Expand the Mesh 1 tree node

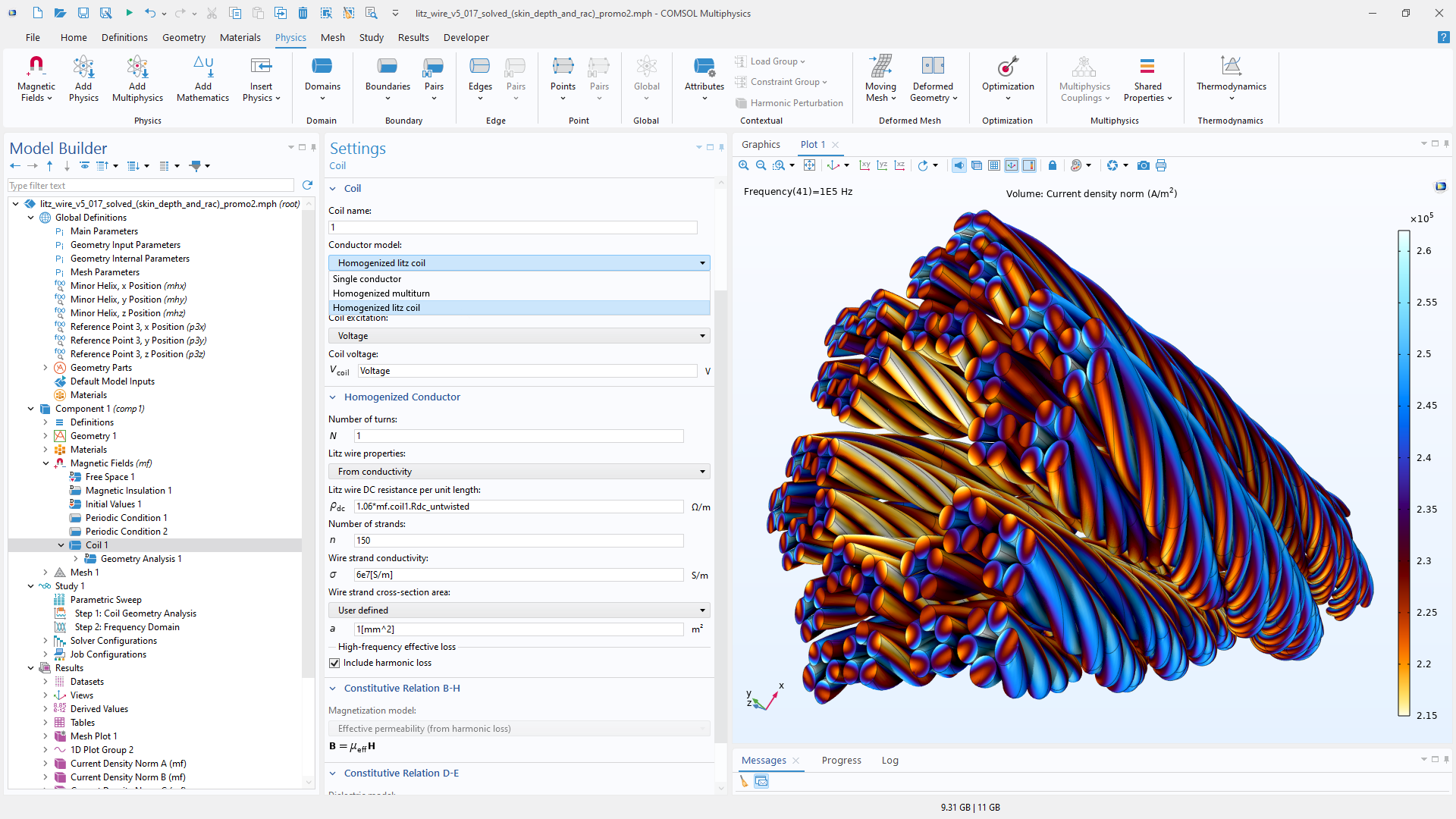[x=45, y=573]
